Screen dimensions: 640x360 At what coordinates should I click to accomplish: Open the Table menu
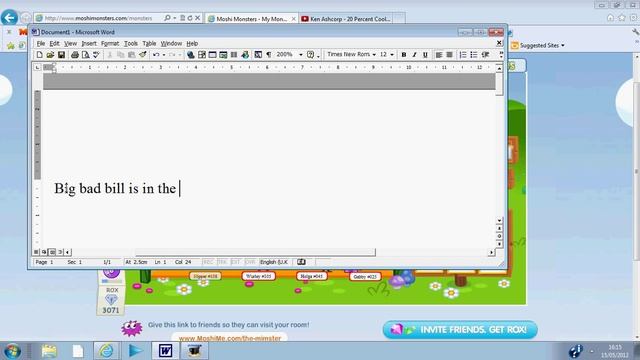pos(149,43)
